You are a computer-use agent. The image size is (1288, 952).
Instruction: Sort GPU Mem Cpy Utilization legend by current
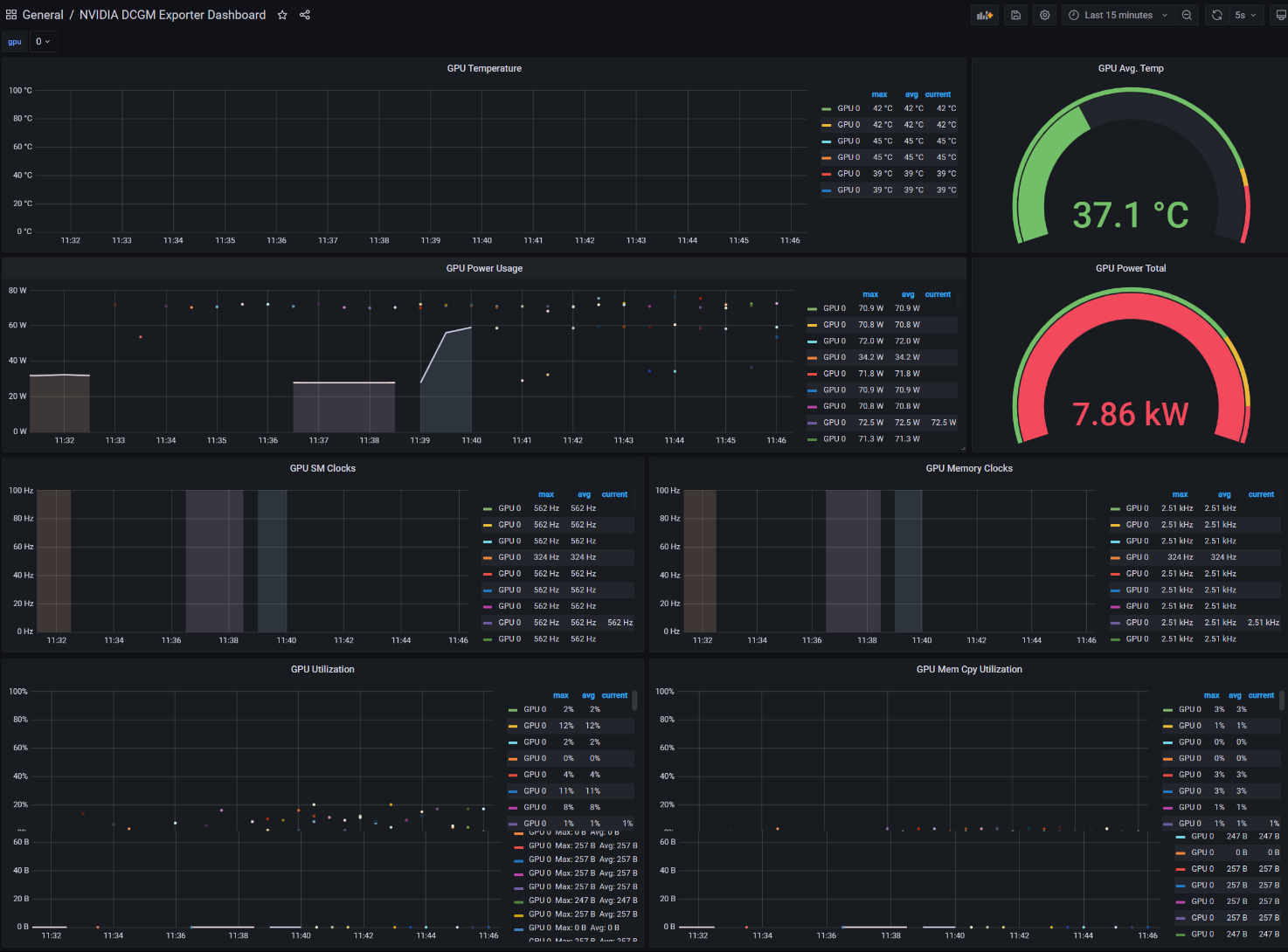coord(1261,695)
